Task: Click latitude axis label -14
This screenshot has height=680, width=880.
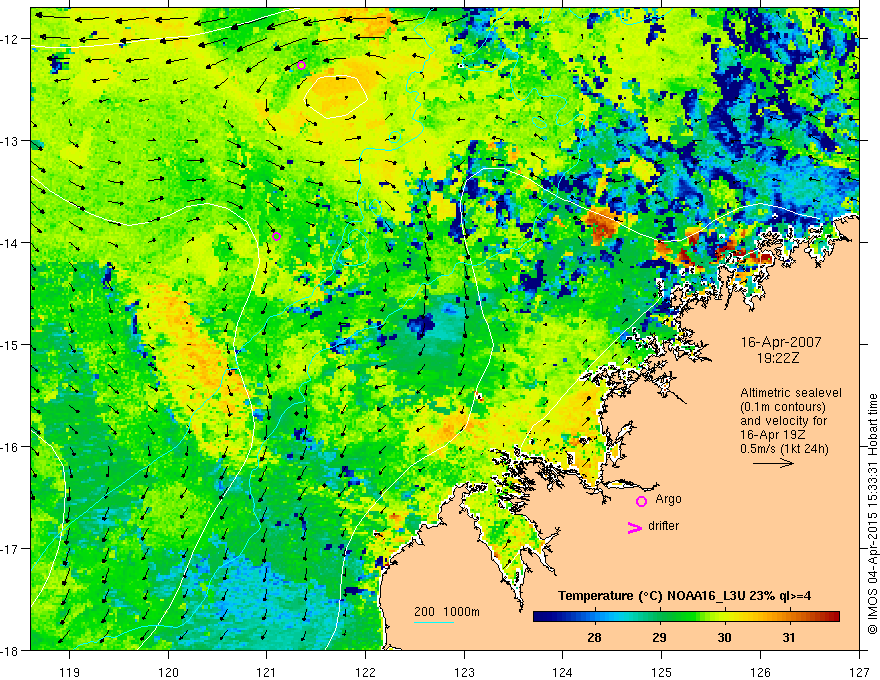Action: click(x=11, y=243)
